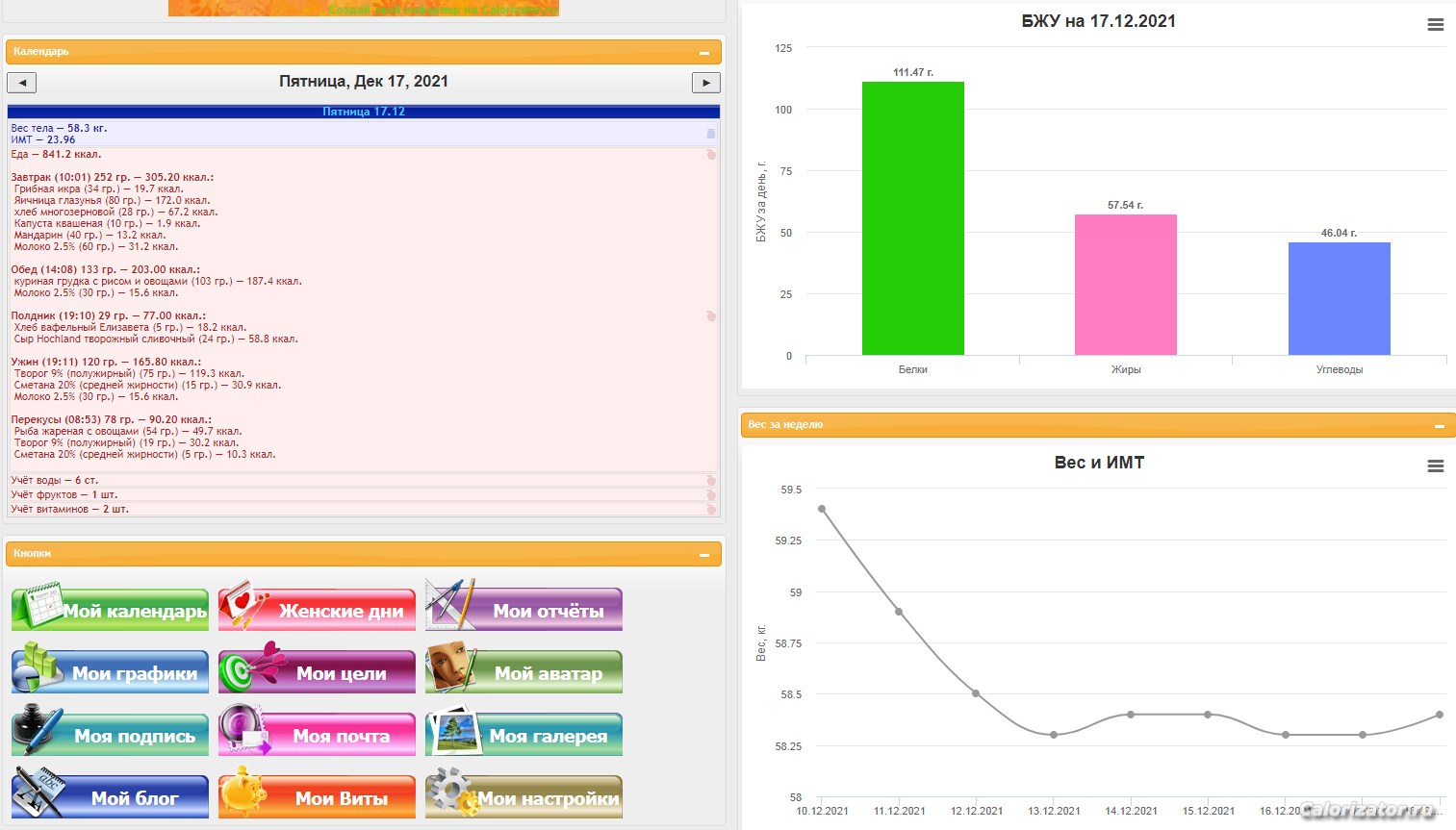Select the blue Углеводы bar
Viewport: 1456px width, 830px height.
(x=1340, y=298)
